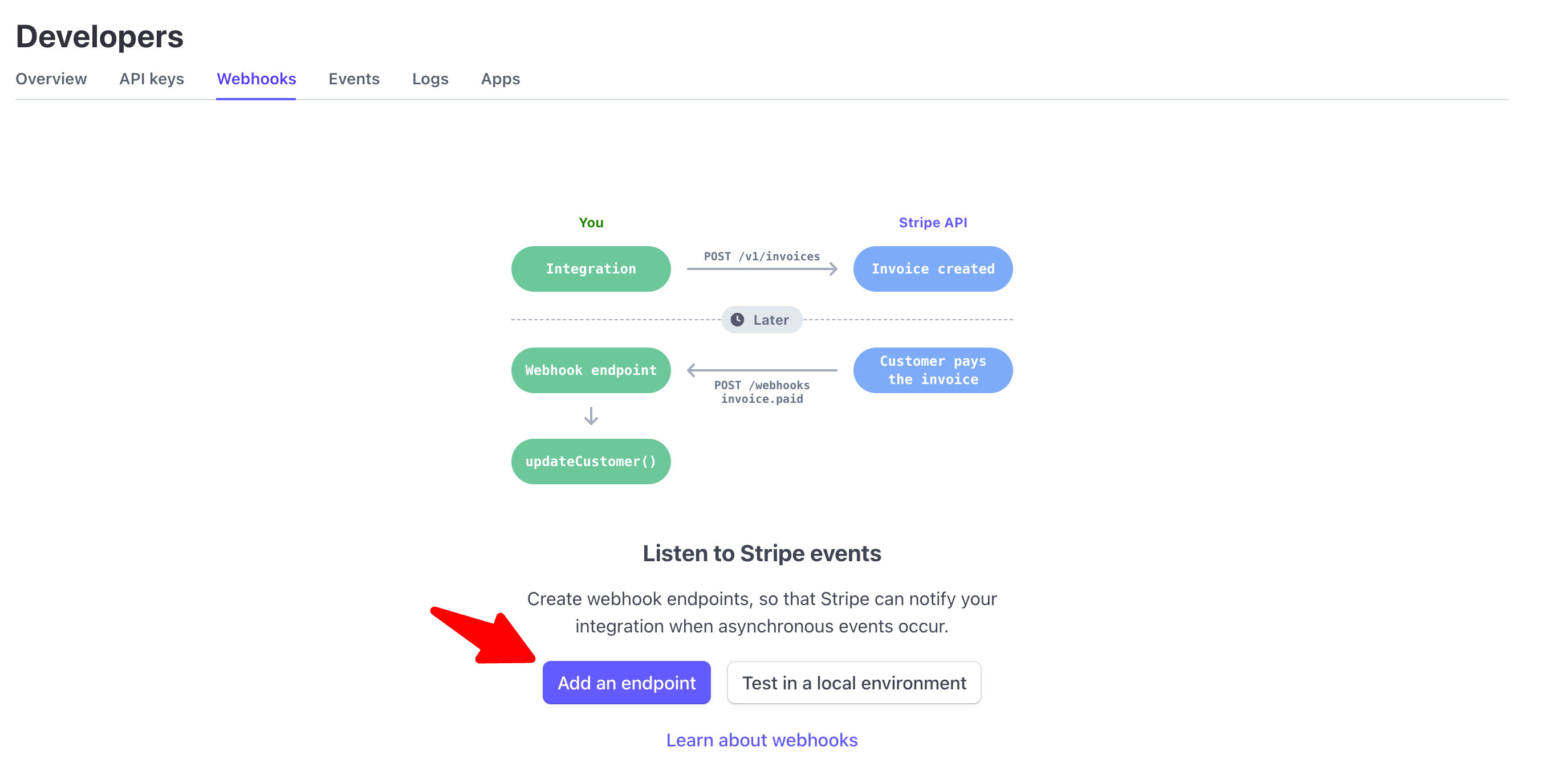Click the down arrow below Webhook endpoint
Viewport: 1545px width, 784px height.
click(x=591, y=415)
